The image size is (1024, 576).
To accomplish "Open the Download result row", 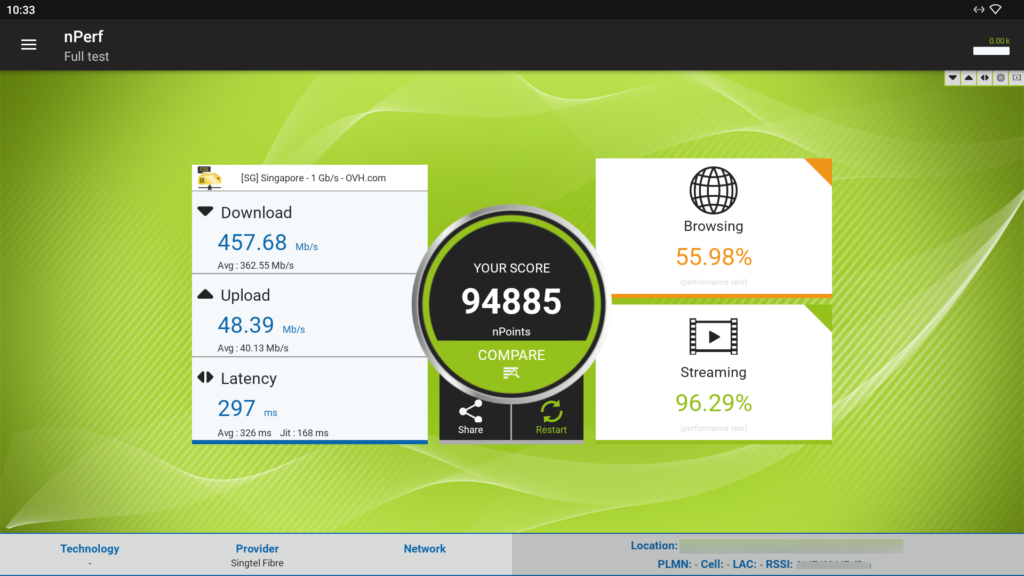I will (310, 233).
